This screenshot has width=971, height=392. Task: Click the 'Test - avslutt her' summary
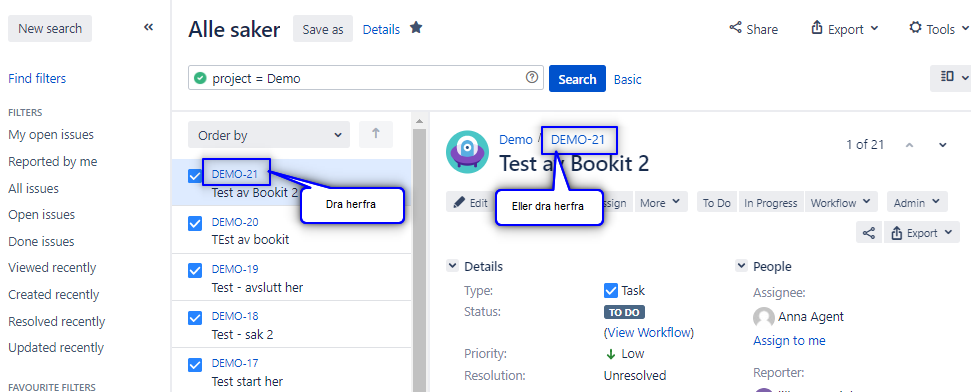pyautogui.click(x=257, y=287)
